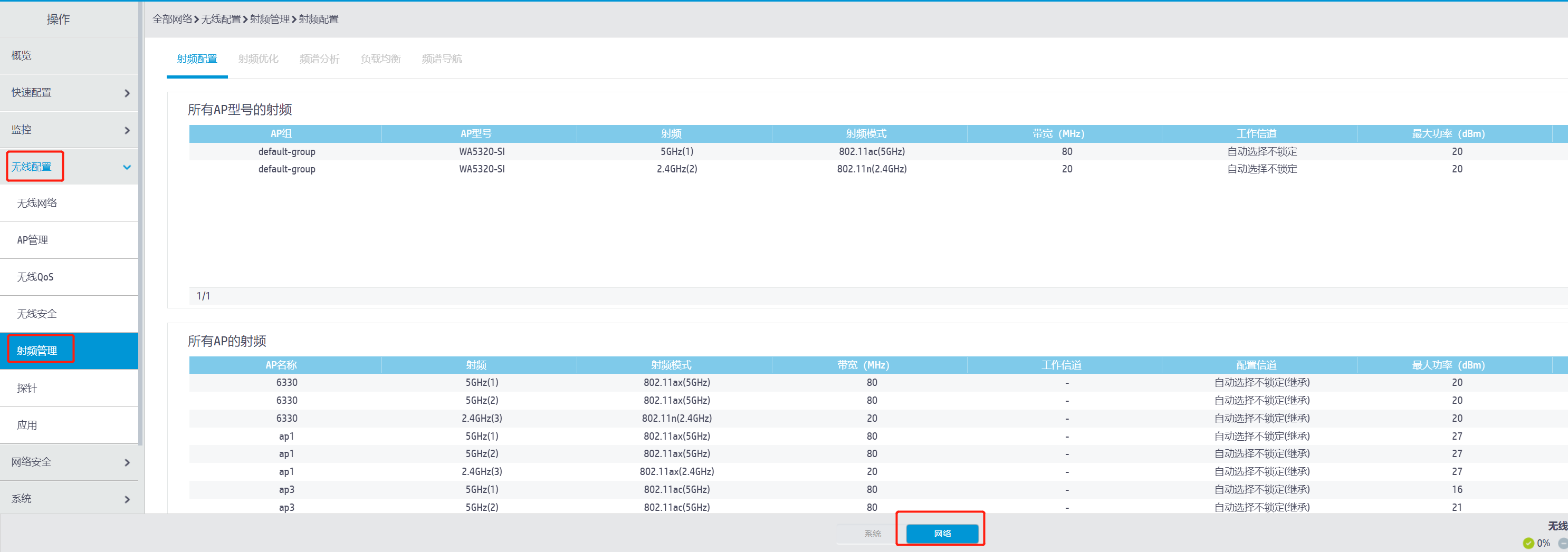
Task: Click 无线配置 in the breadcrumb path
Action: 221,20
